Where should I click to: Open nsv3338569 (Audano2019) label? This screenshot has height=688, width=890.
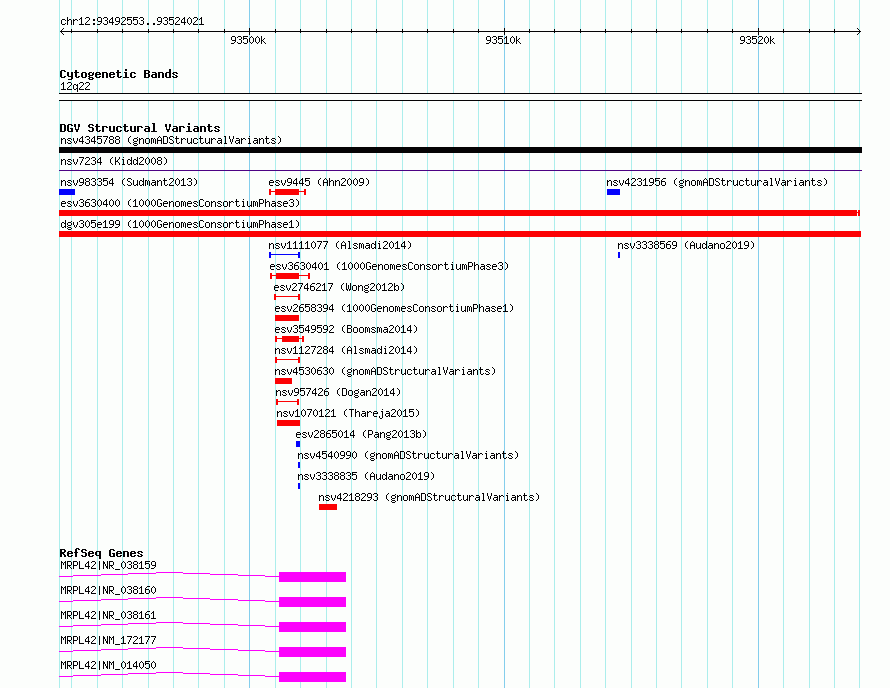coord(686,245)
